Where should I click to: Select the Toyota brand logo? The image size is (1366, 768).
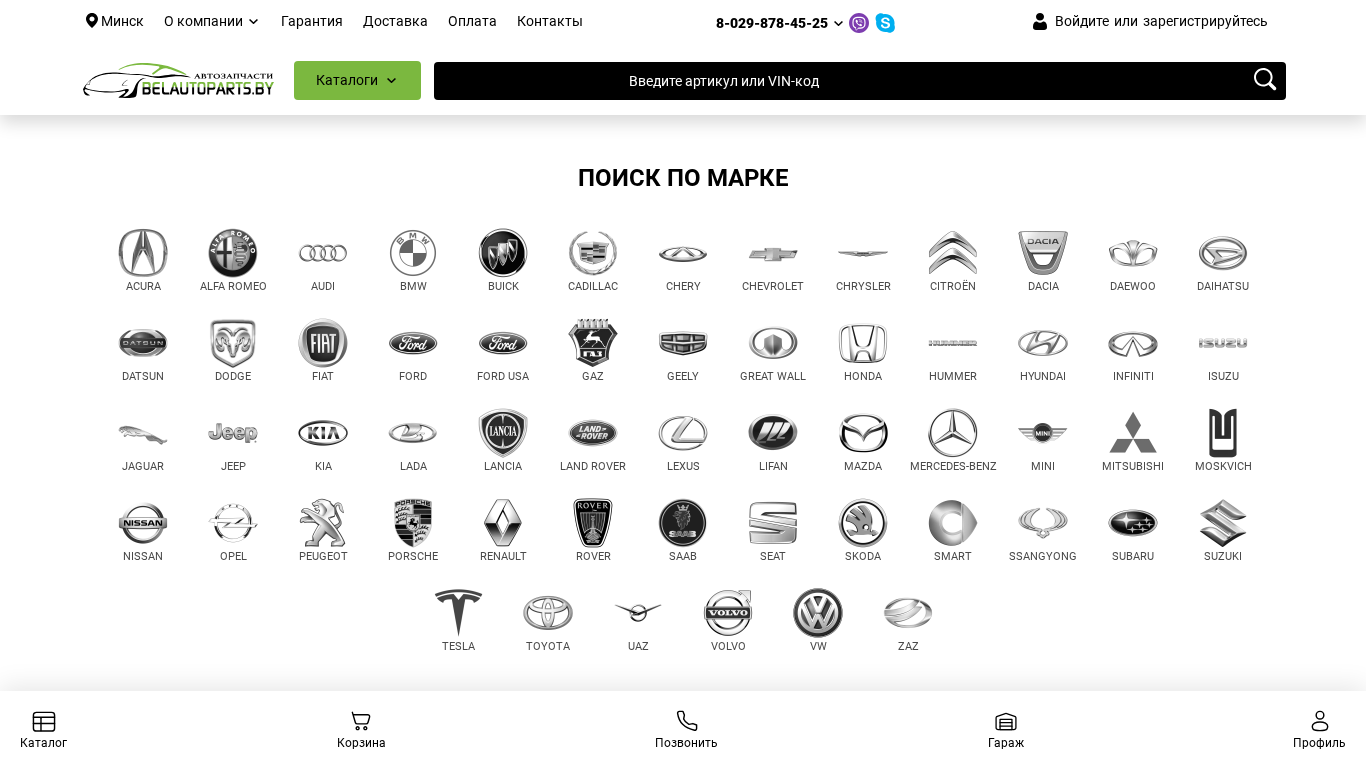(x=548, y=613)
